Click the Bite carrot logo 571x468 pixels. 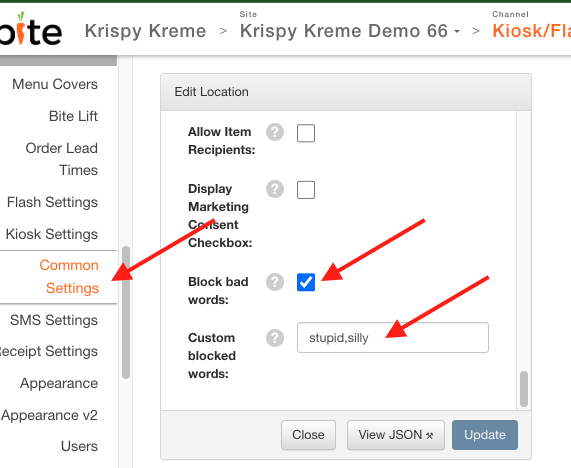tap(30, 29)
